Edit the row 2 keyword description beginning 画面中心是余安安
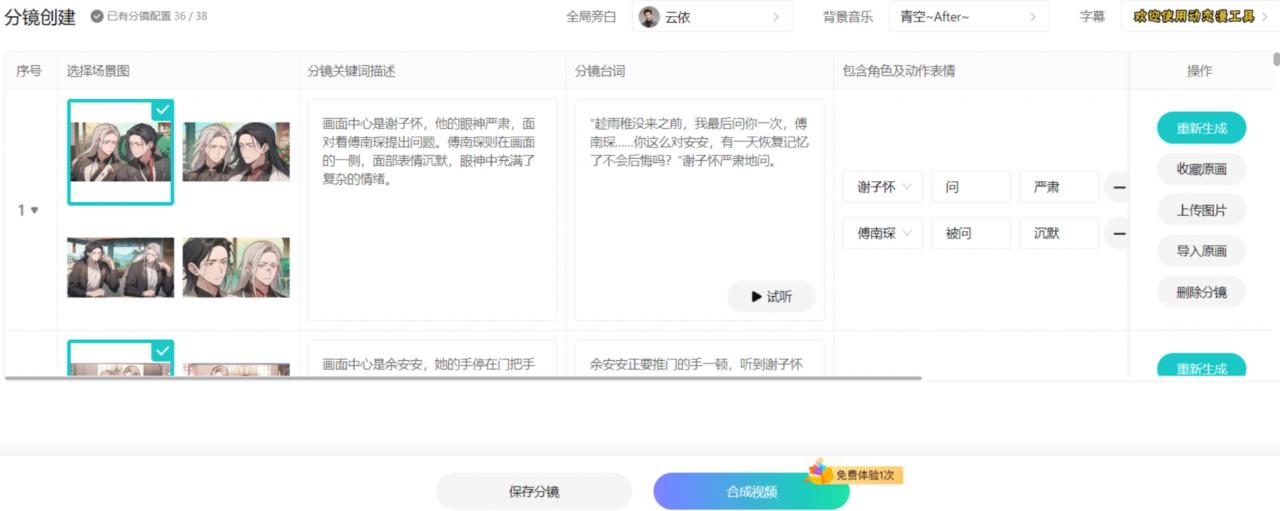 pyautogui.click(x=432, y=358)
